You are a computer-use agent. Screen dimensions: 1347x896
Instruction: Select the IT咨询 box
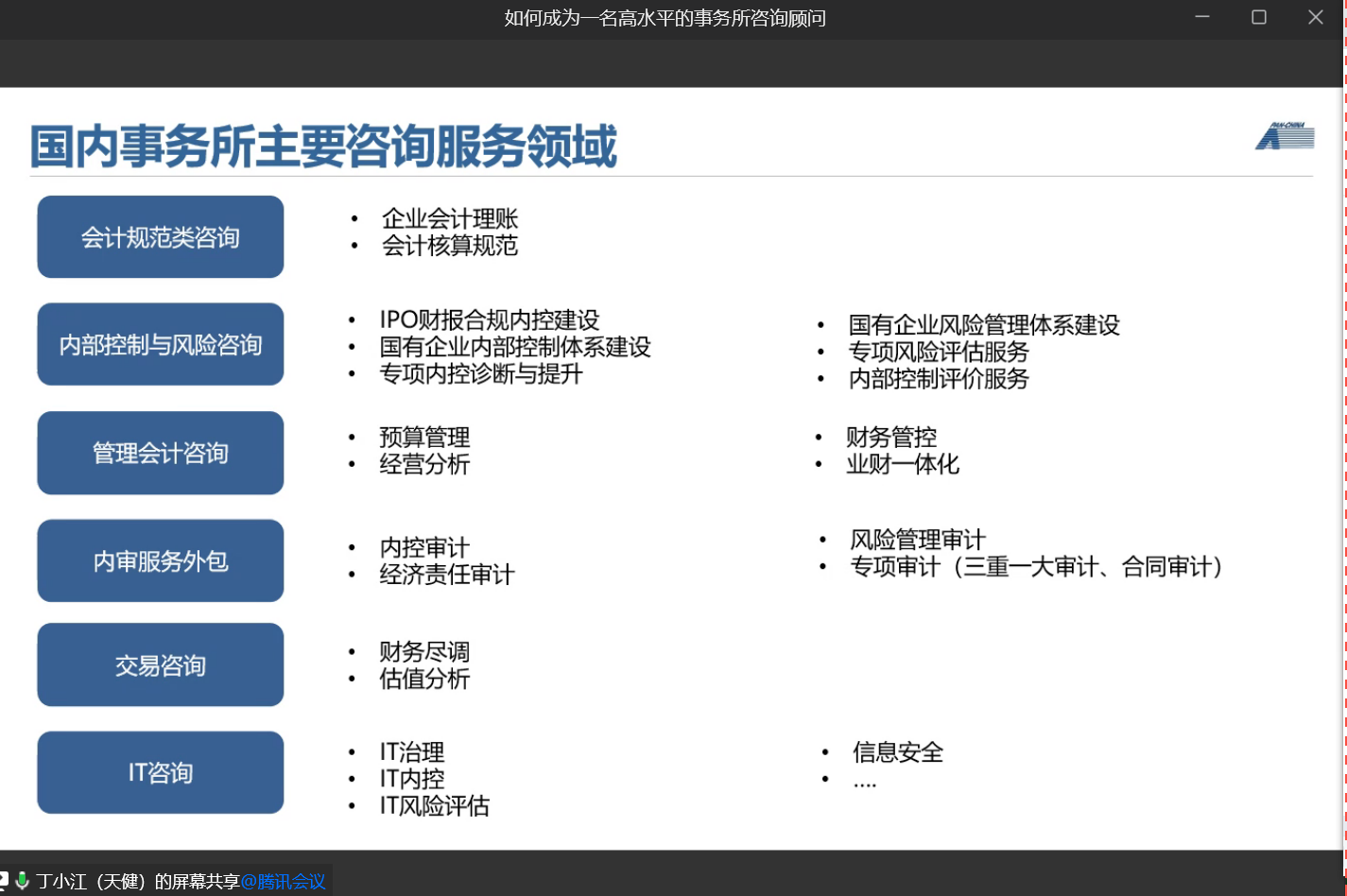click(x=161, y=773)
